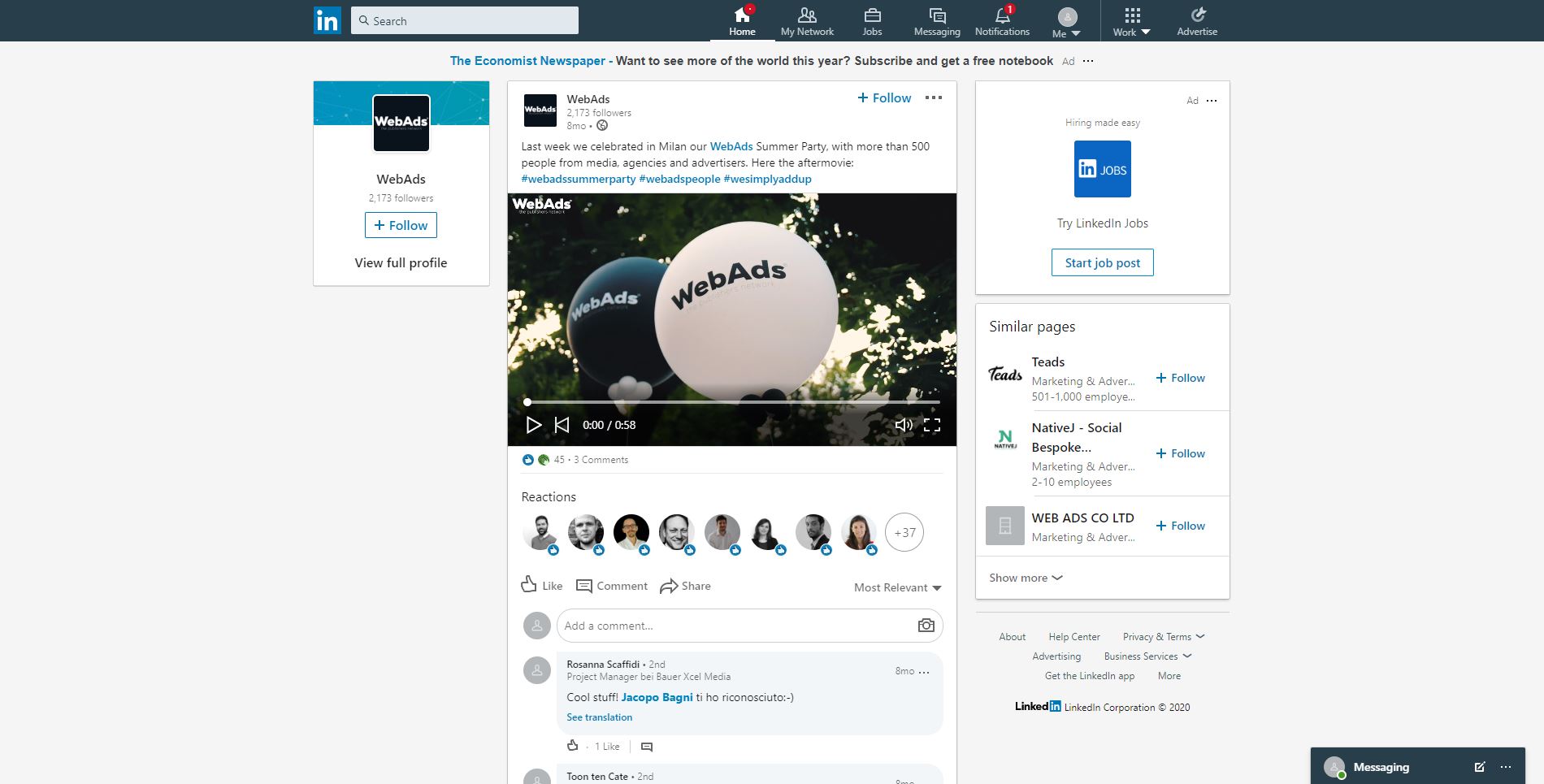Open Get the LinkedIn app link

pyautogui.click(x=1090, y=676)
